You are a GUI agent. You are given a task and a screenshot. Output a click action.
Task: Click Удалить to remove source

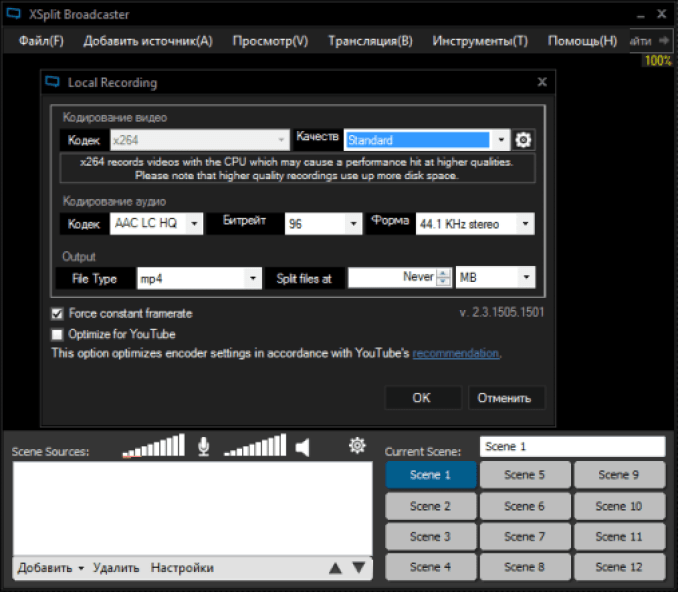tap(116, 567)
